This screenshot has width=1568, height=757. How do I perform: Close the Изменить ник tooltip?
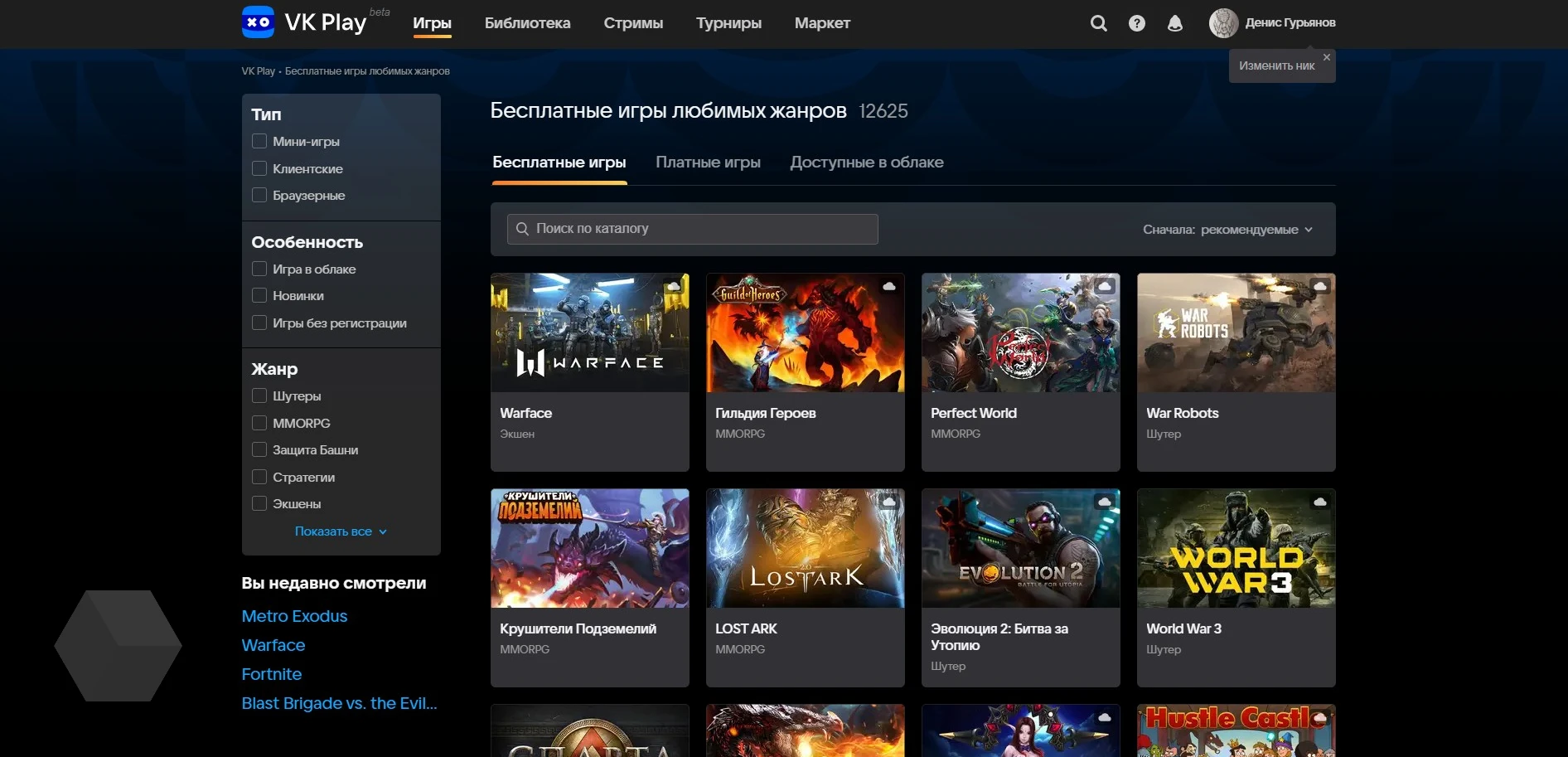1327,57
